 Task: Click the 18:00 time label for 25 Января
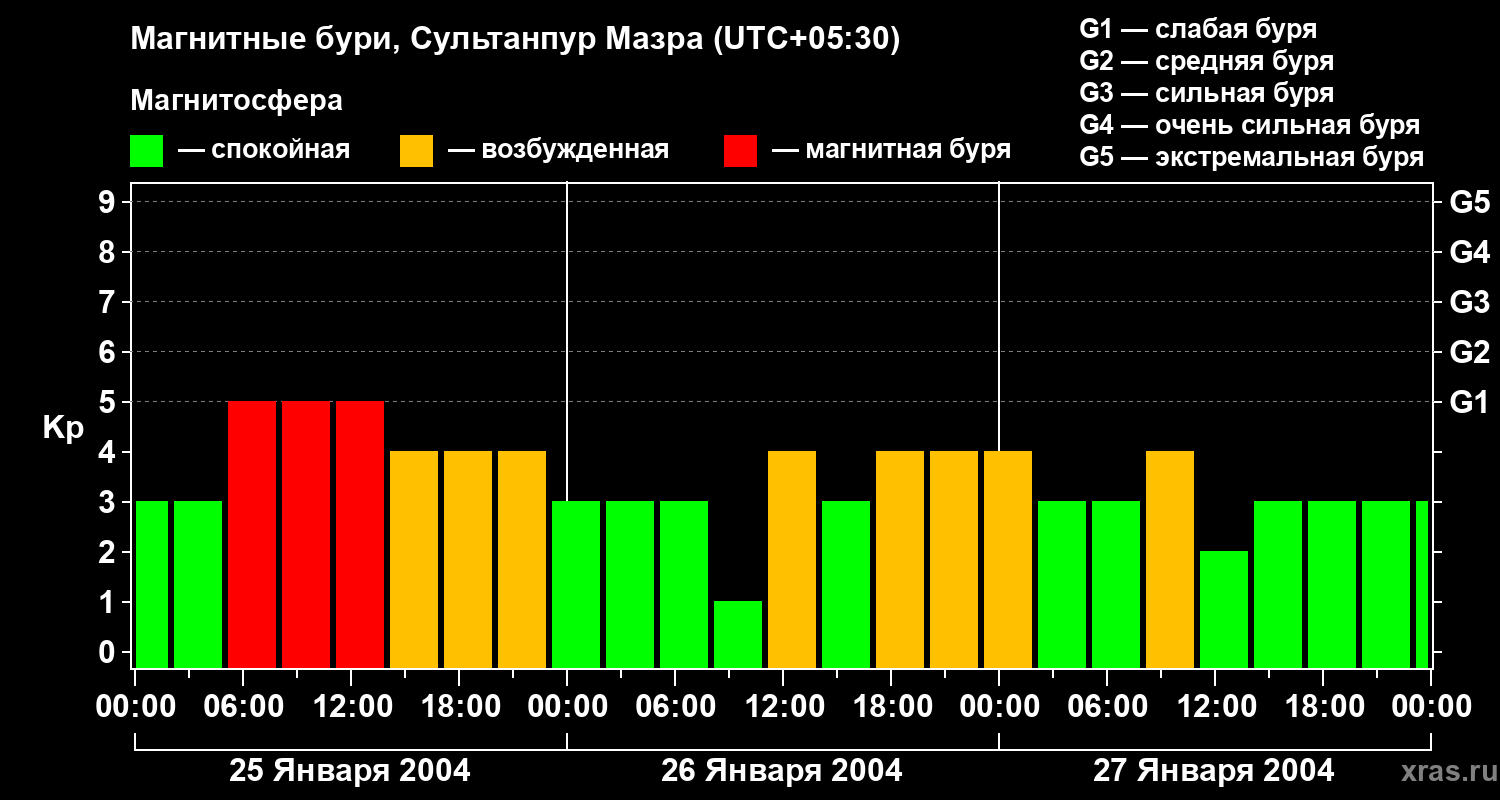click(x=459, y=707)
